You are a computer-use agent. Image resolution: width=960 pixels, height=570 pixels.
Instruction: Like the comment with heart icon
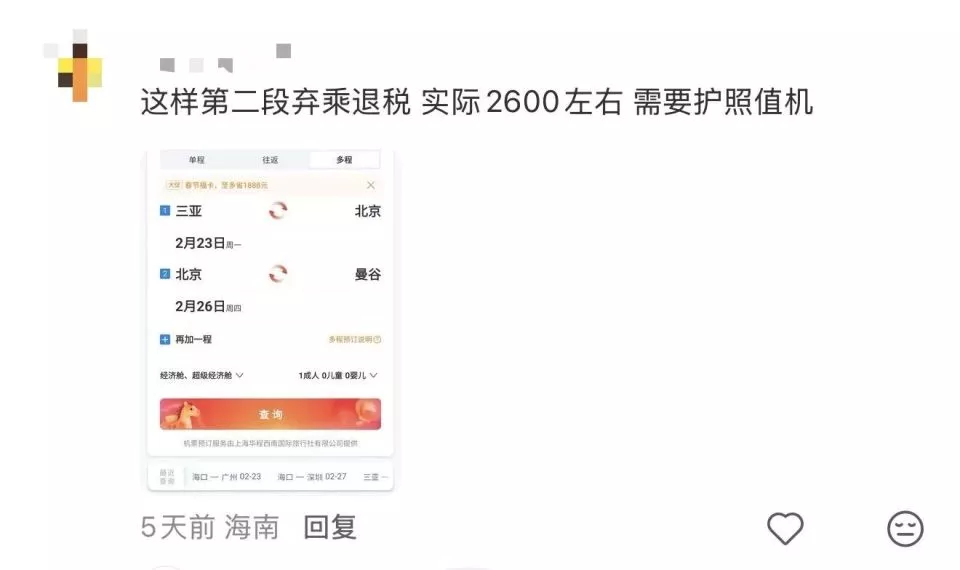pos(785,528)
